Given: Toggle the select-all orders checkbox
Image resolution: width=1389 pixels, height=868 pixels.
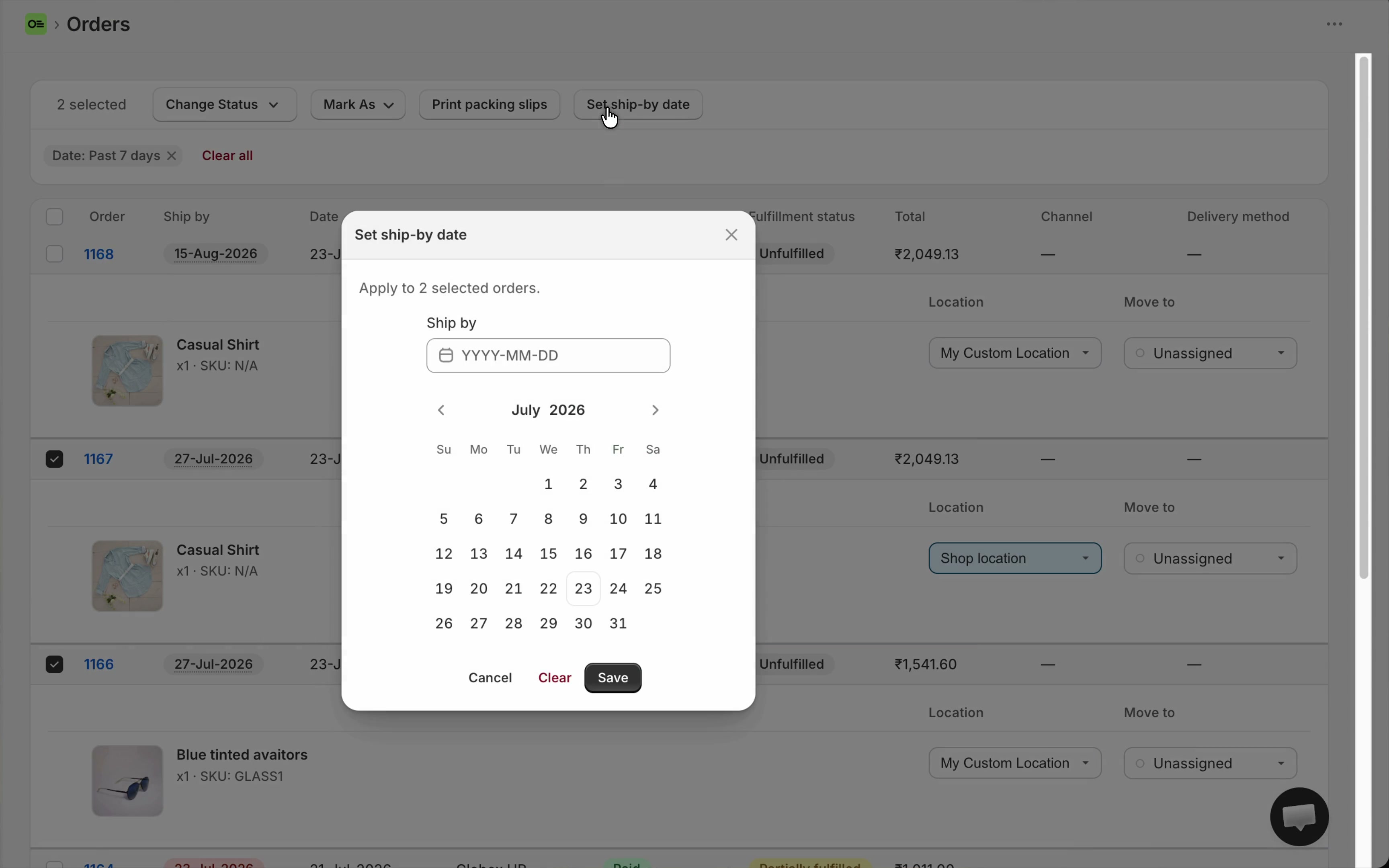Looking at the screenshot, I should click(x=55, y=217).
